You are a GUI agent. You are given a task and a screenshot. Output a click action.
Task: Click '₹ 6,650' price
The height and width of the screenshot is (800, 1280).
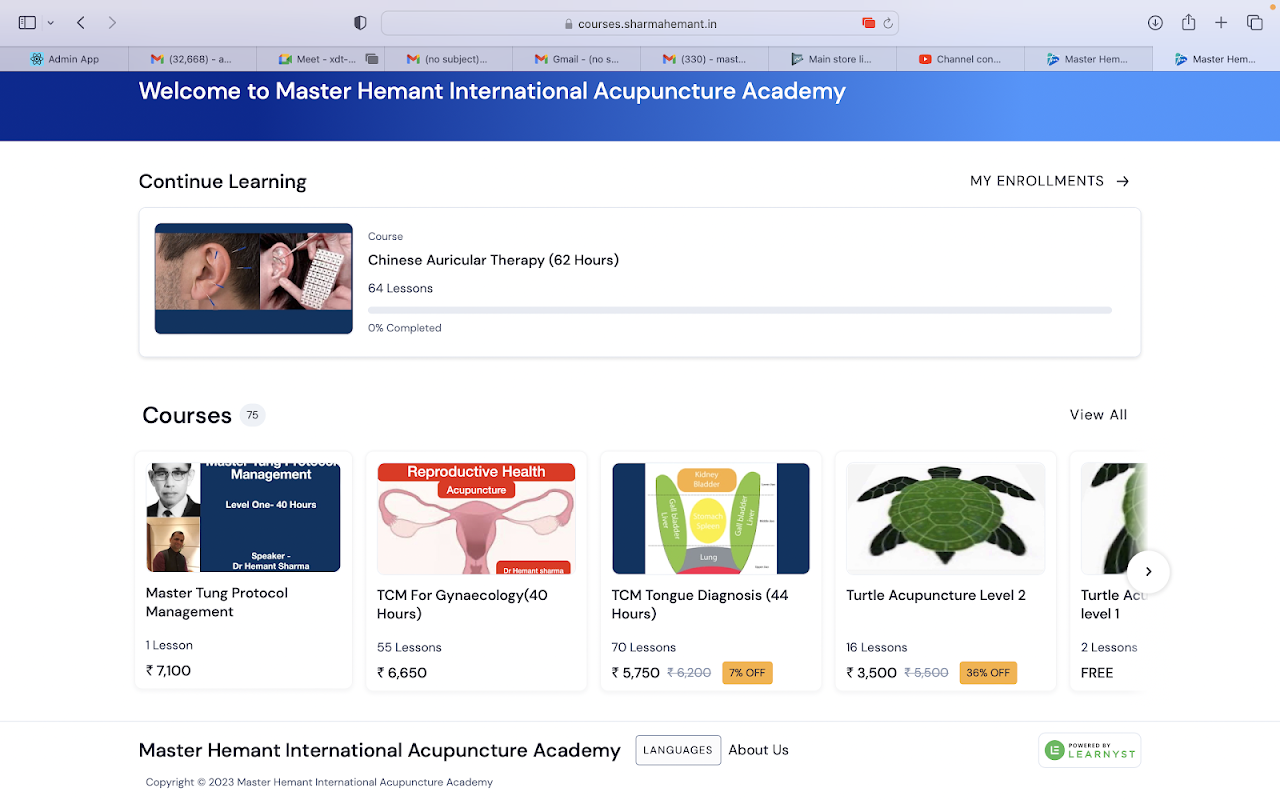coord(402,673)
